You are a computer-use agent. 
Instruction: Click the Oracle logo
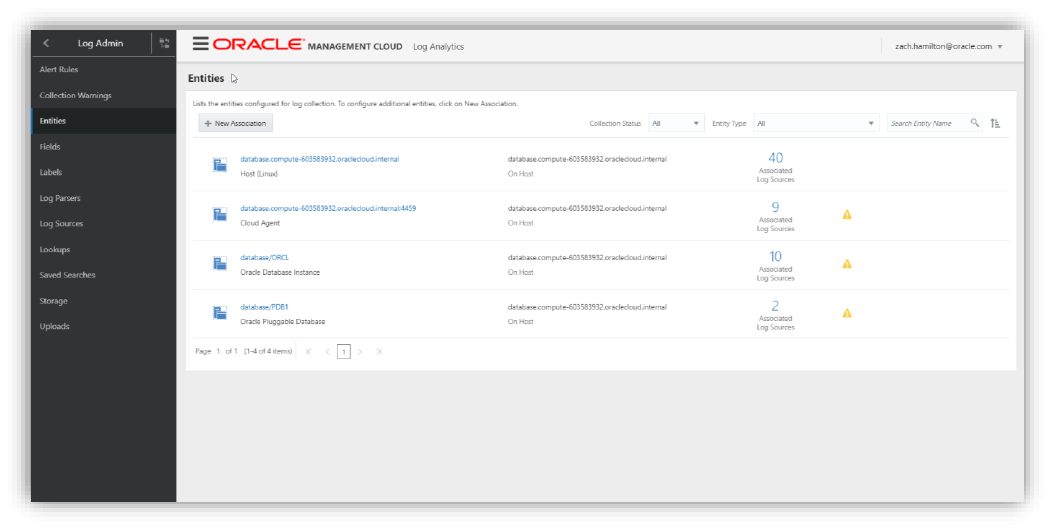[x=258, y=44]
